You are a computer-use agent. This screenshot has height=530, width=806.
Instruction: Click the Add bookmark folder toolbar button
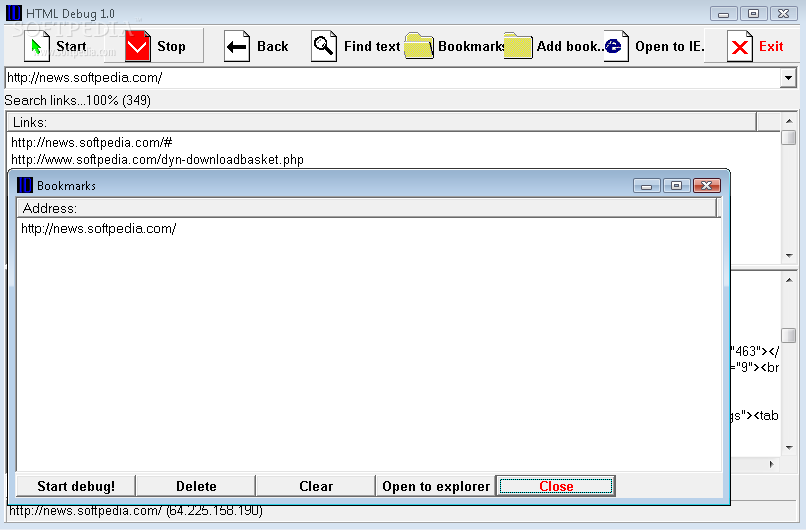[x=553, y=46]
